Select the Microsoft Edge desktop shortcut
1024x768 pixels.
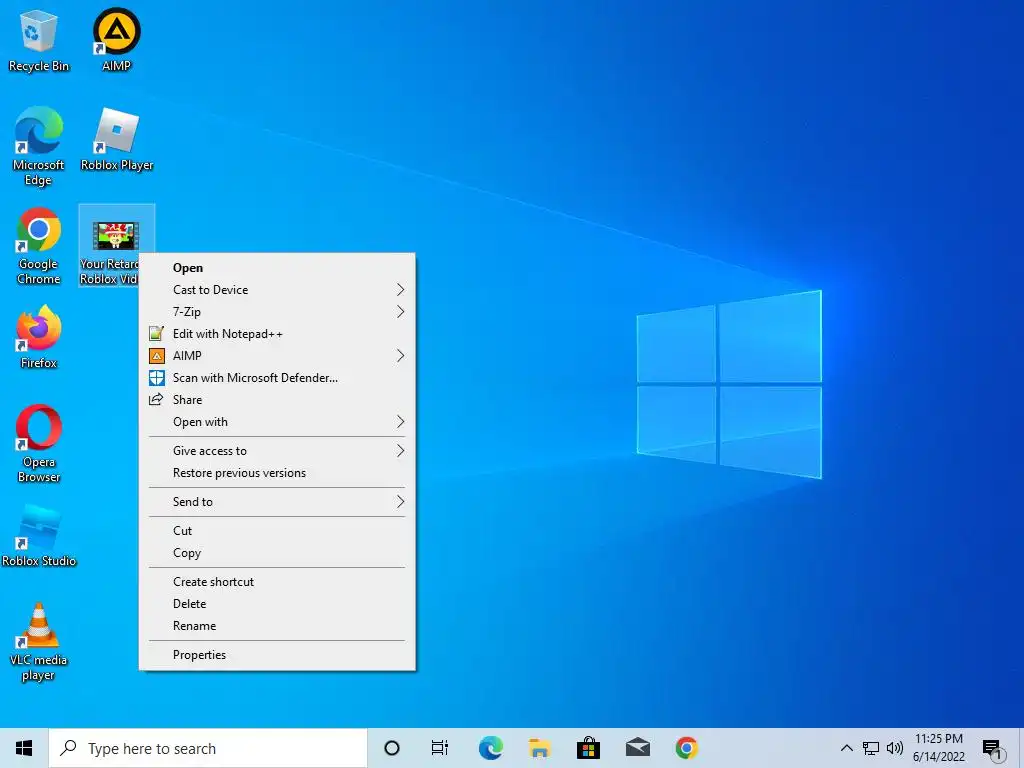click(x=39, y=147)
